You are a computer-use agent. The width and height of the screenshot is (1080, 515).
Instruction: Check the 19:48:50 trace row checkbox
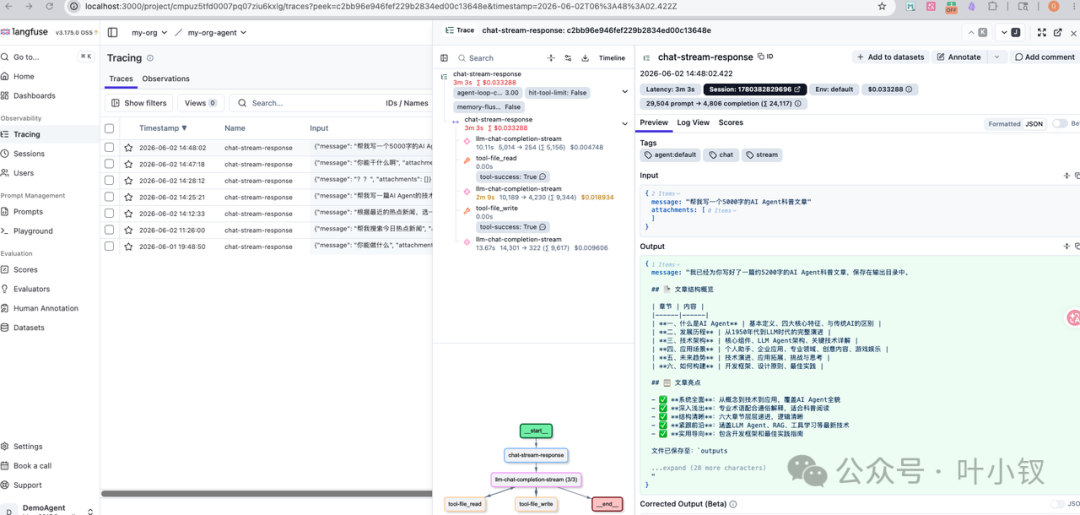point(110,246)
